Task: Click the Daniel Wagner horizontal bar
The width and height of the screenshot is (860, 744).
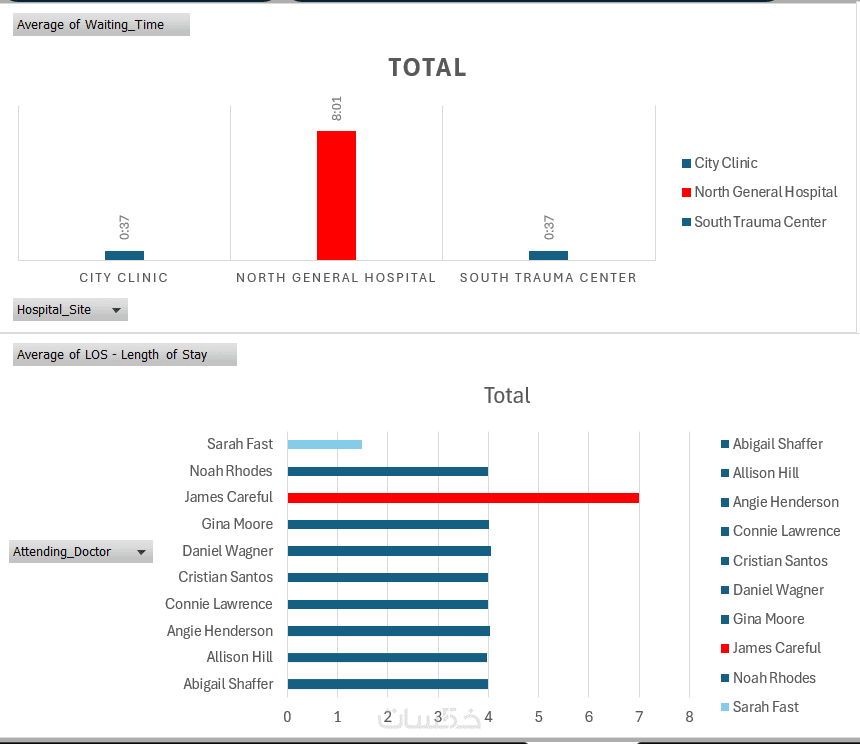Action: pos(389,551)
